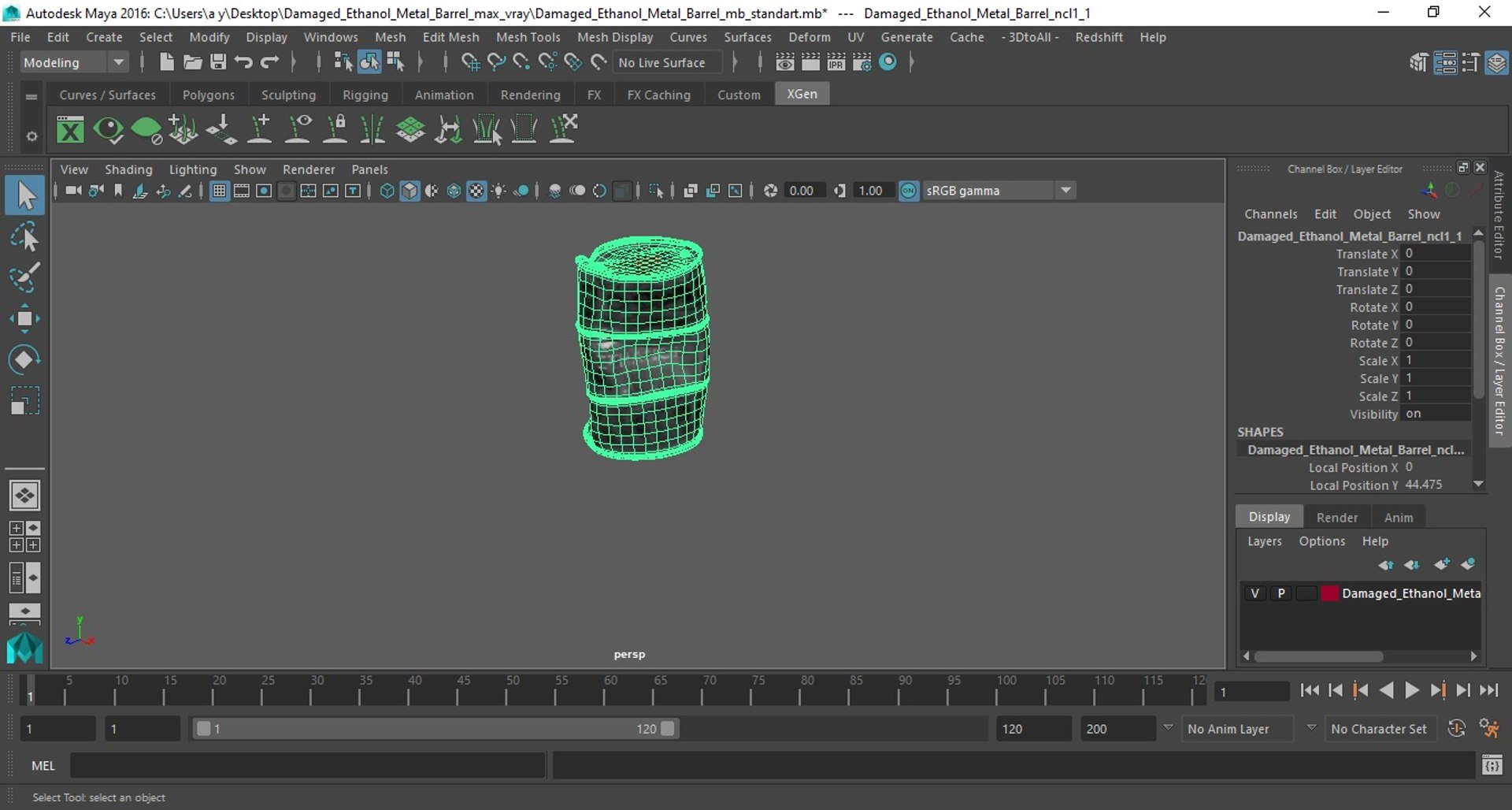Toggle the auto keyframe button
1512x810 pixels.
pyautogui.click(x=1457, y=729)
